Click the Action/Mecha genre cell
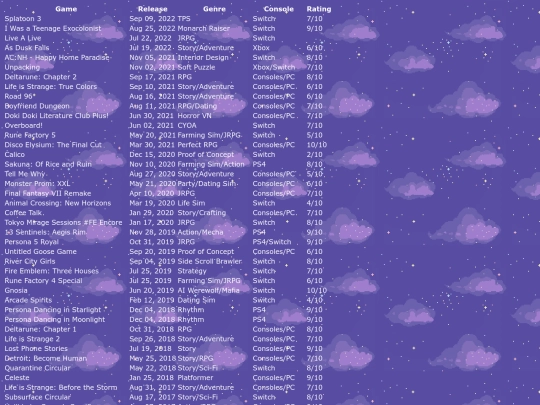540x405 pixels. pyautogui.click(x=200, y=232)
